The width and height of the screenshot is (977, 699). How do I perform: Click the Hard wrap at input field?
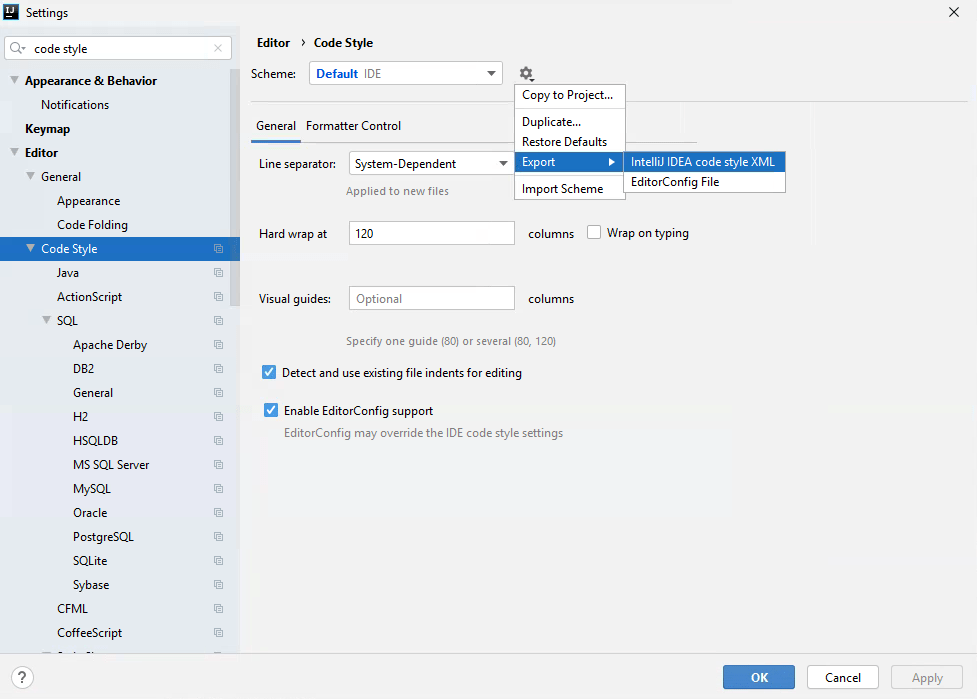431,232
